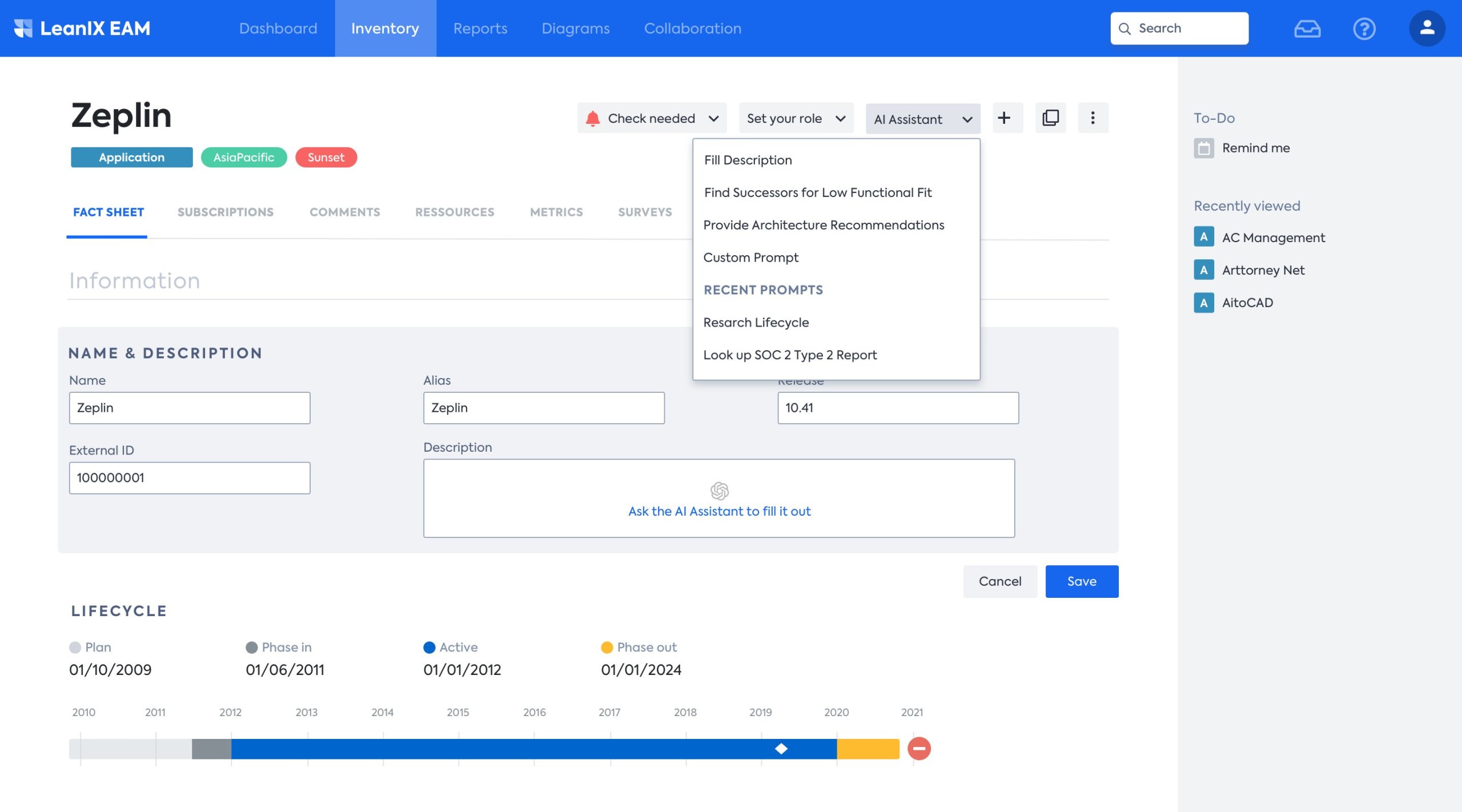Open the Collaboration nav item
This screenshot has width=1462, height=812.
692,28
